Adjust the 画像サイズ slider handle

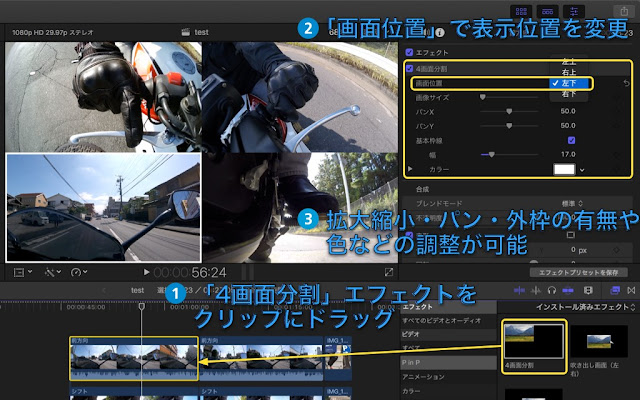(x=482, y=97)
